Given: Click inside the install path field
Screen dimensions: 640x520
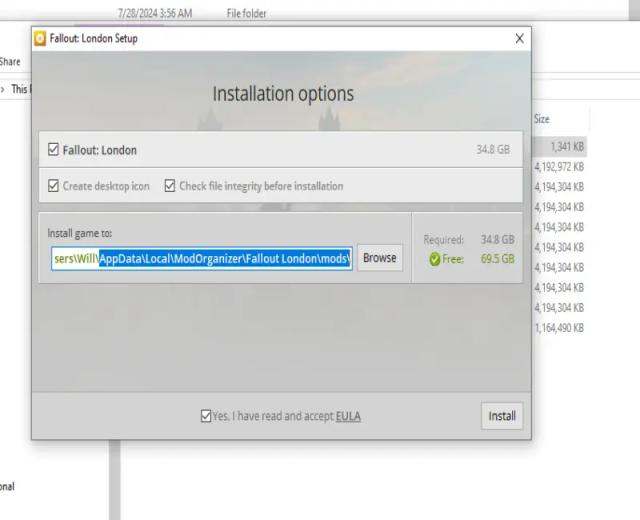Looking at the screenshot, I should pos(202,259).
